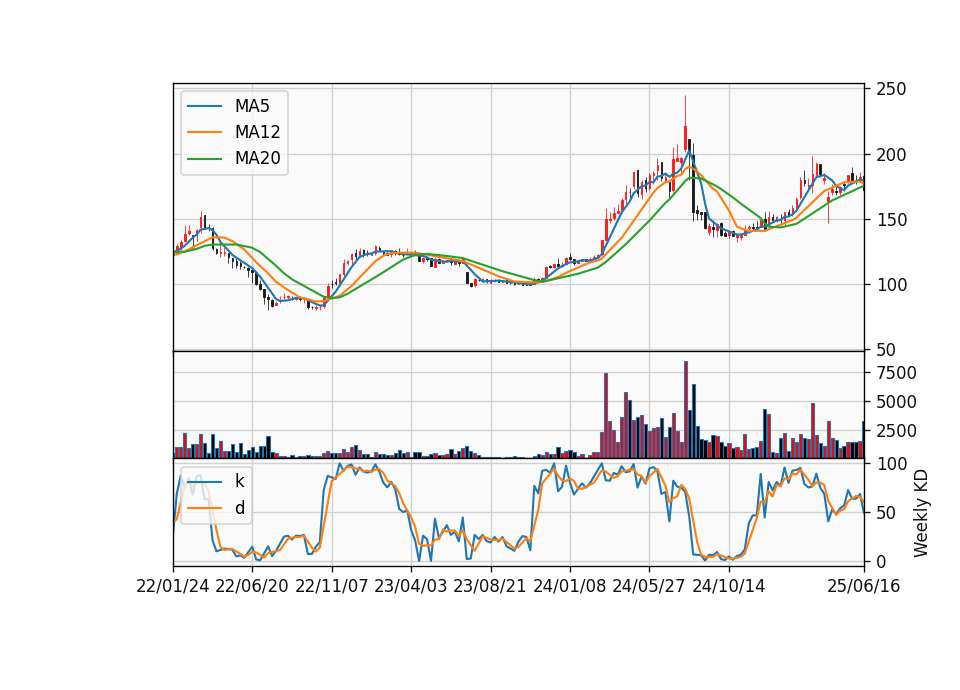This screenshot has height=690, width=960.
Task: Click the 22/11/07 date tick label
Action: (x=332, y=586)
